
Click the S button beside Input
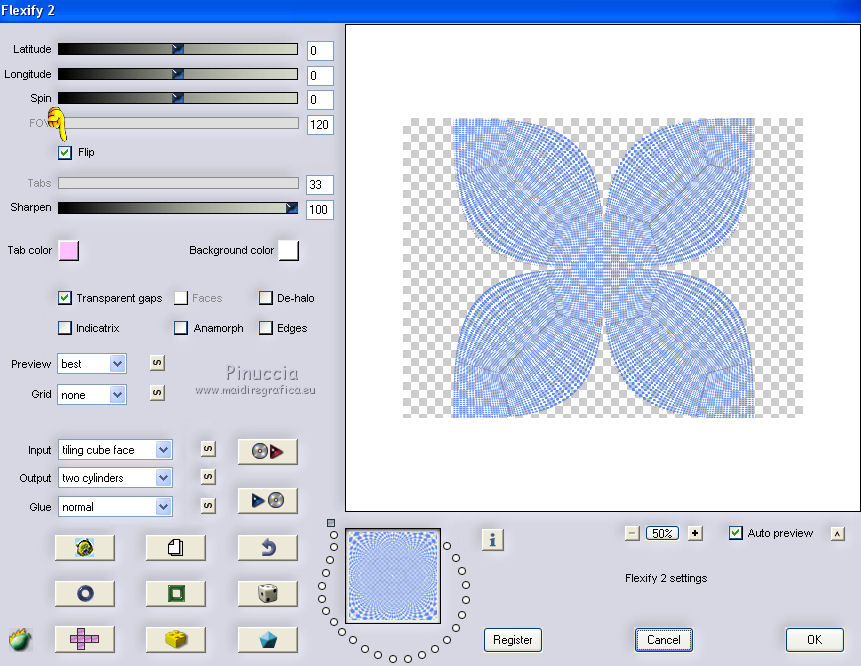[208, 449]
